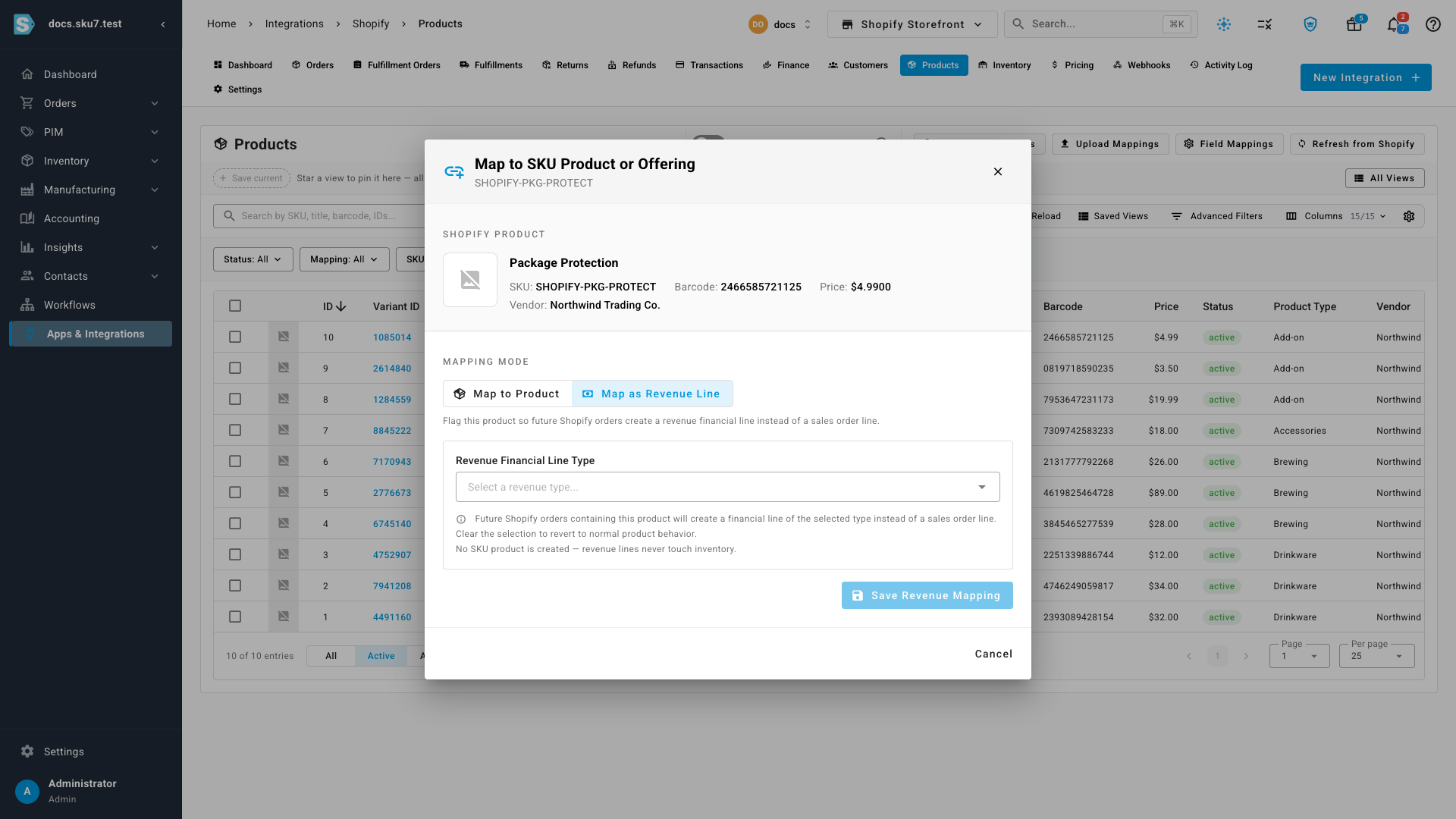
Task: Click Refresh from Shopify button
Action: click(1357, 144)
